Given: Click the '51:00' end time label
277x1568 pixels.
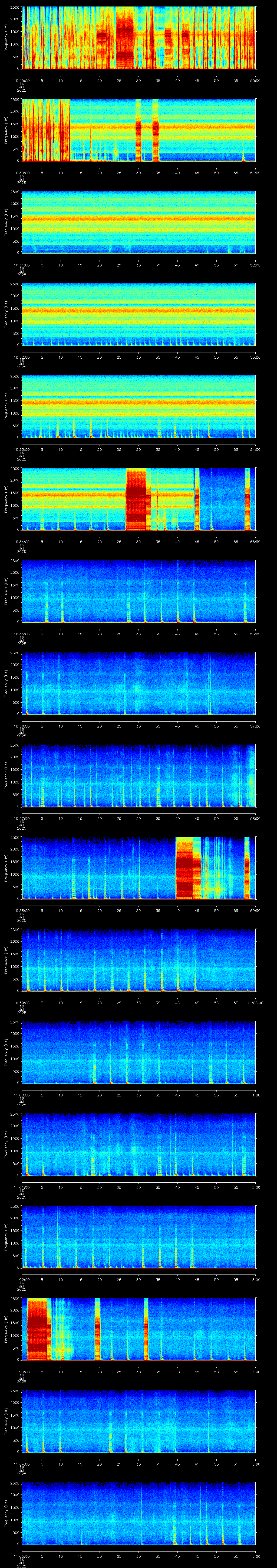Looking at the screenshot, I should click(256, 173).
